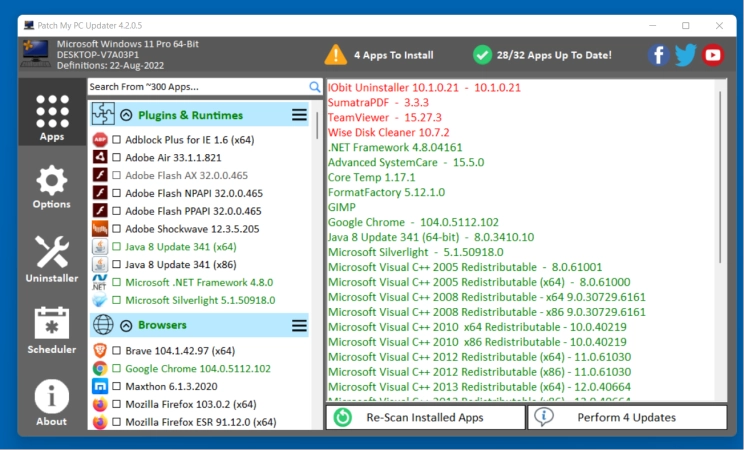Collapse the Plugins & Runtimes category chevron
This screenshot has width=744, height=450.
pos(126,115)
